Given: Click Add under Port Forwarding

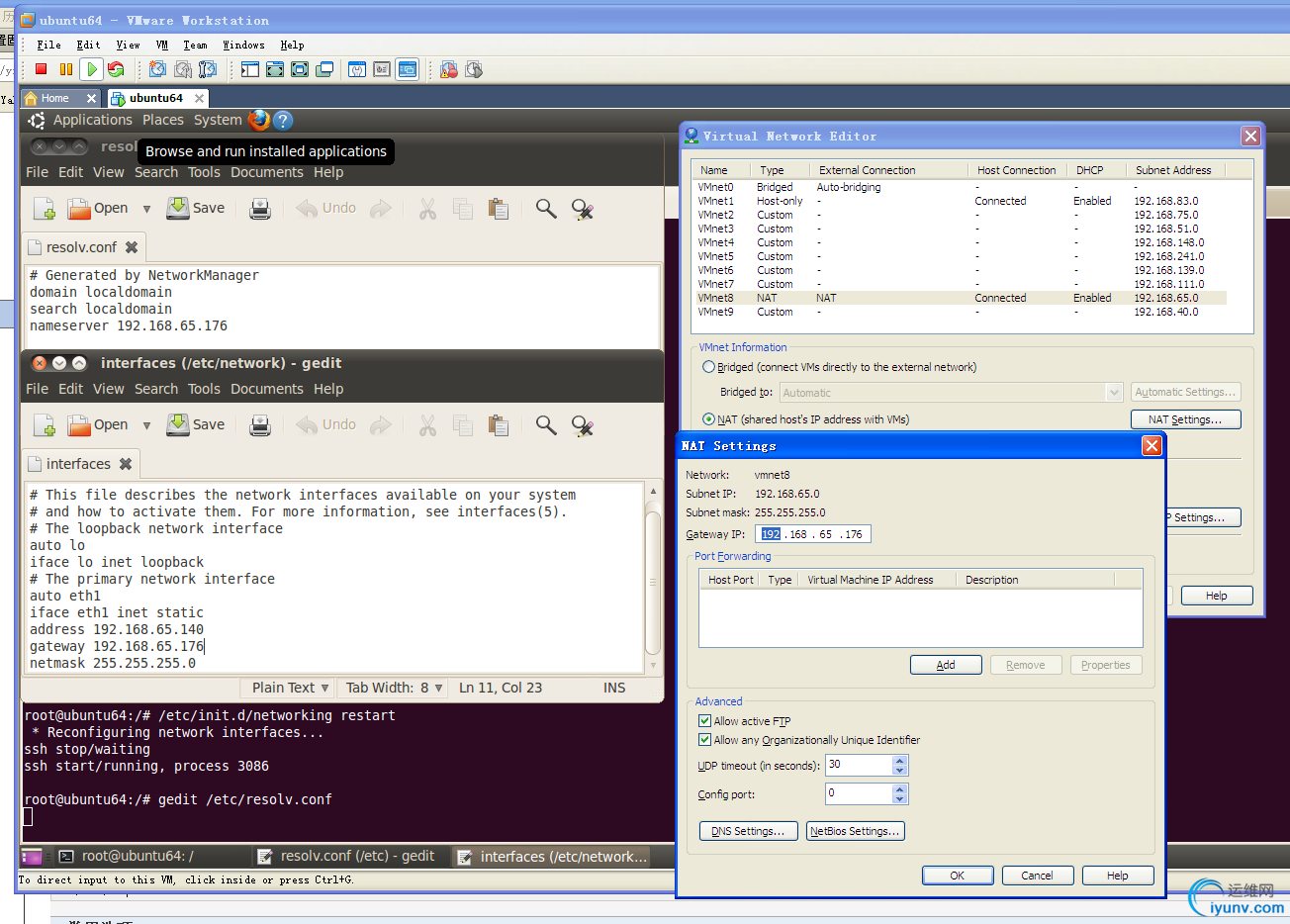Looking at the screenshot, I should [x=946, y=665].
